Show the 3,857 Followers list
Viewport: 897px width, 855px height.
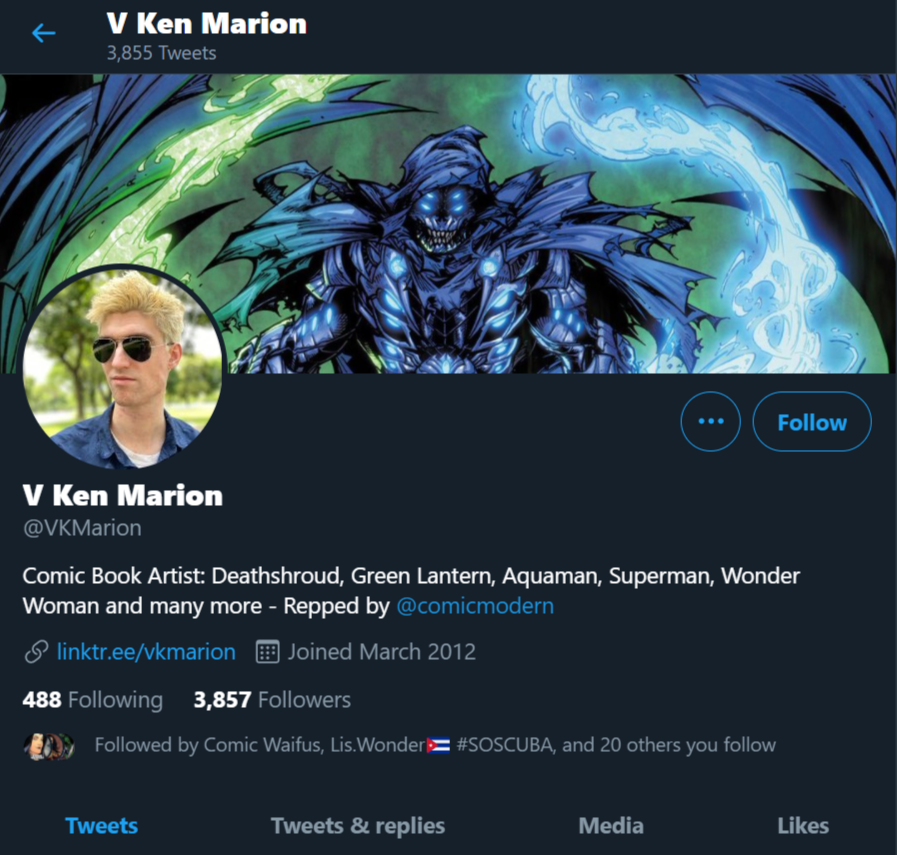pos(272,699)
